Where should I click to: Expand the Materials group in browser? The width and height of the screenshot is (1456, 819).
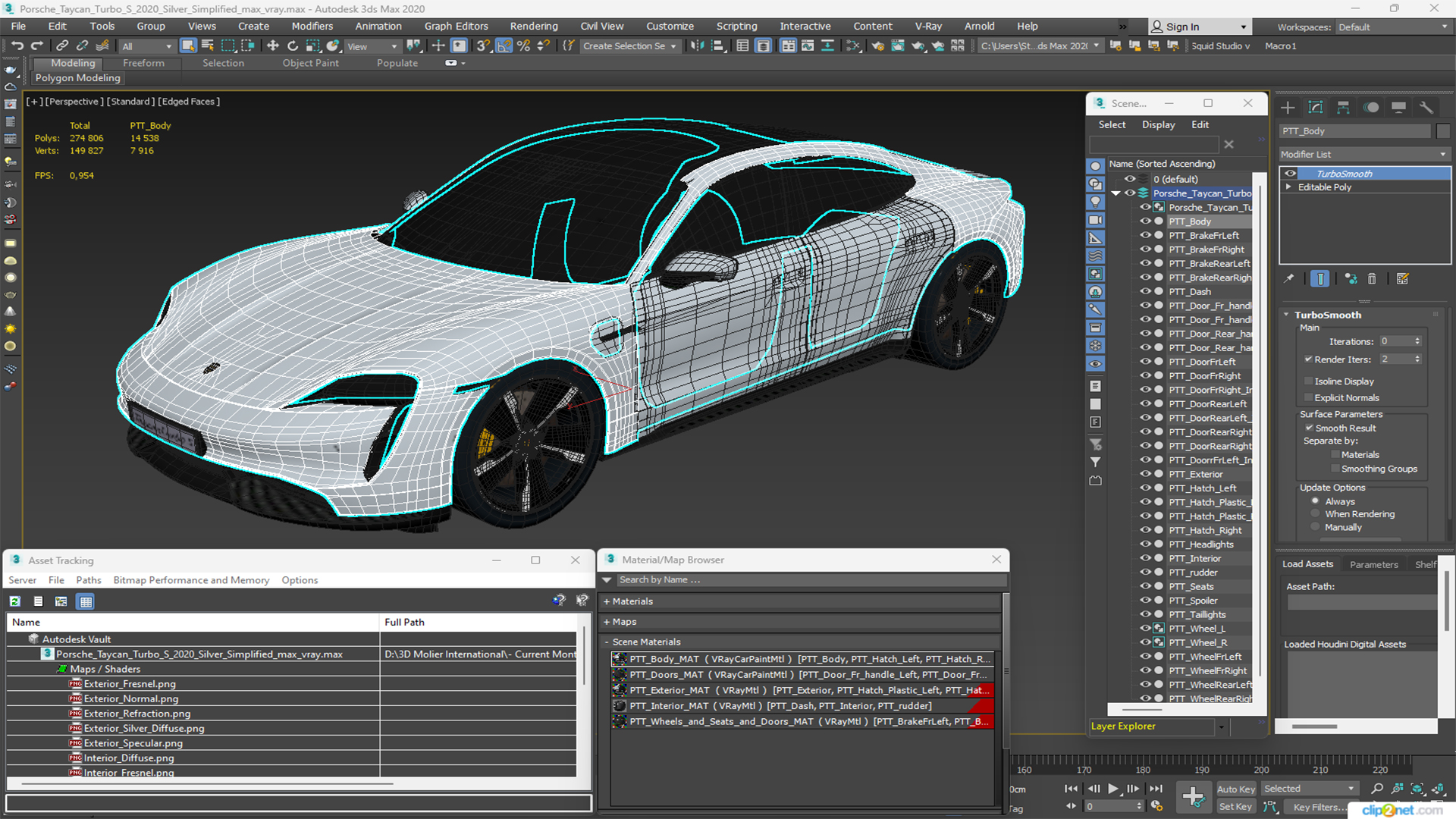pos(802,601)
